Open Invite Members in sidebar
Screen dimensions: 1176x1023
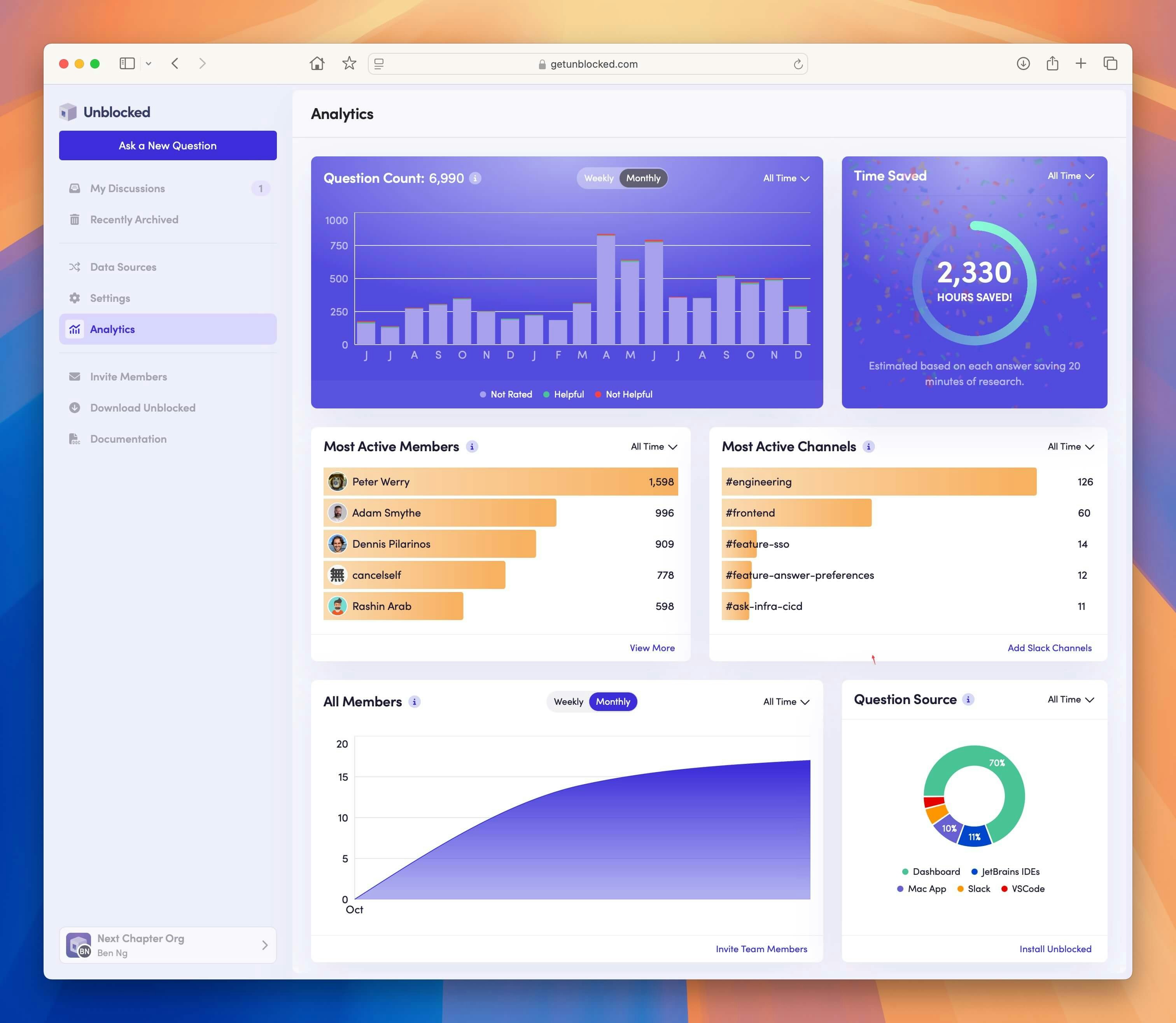tap(168, 377)
